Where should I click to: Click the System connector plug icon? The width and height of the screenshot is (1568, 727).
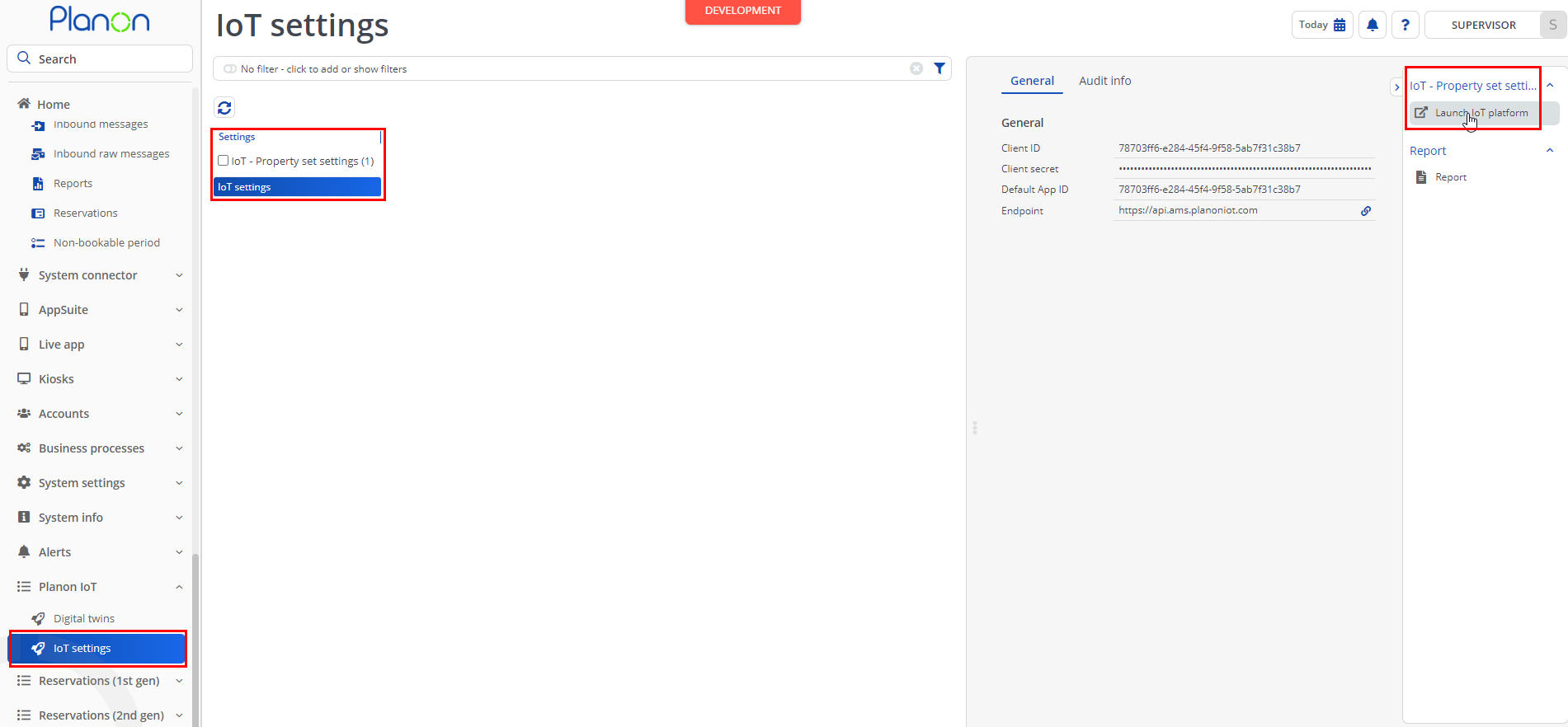[x=24, y=274]
